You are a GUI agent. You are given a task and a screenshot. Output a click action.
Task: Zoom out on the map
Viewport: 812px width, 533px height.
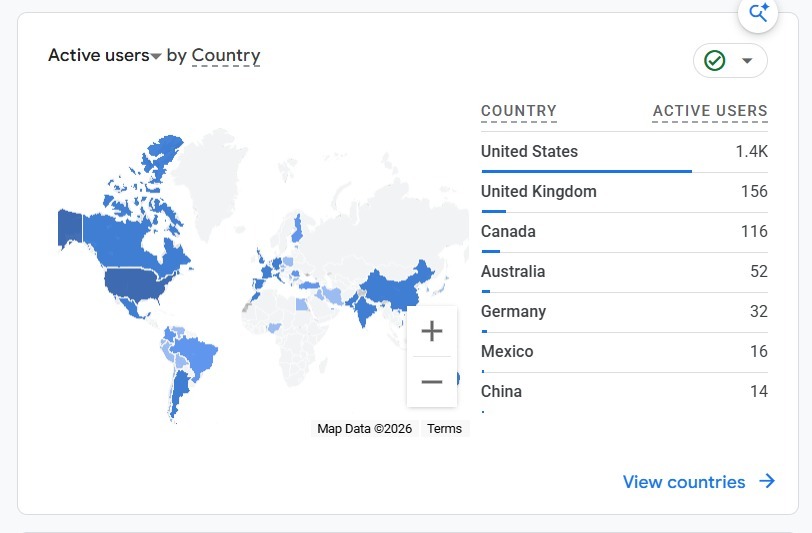[x=432, y=382]
